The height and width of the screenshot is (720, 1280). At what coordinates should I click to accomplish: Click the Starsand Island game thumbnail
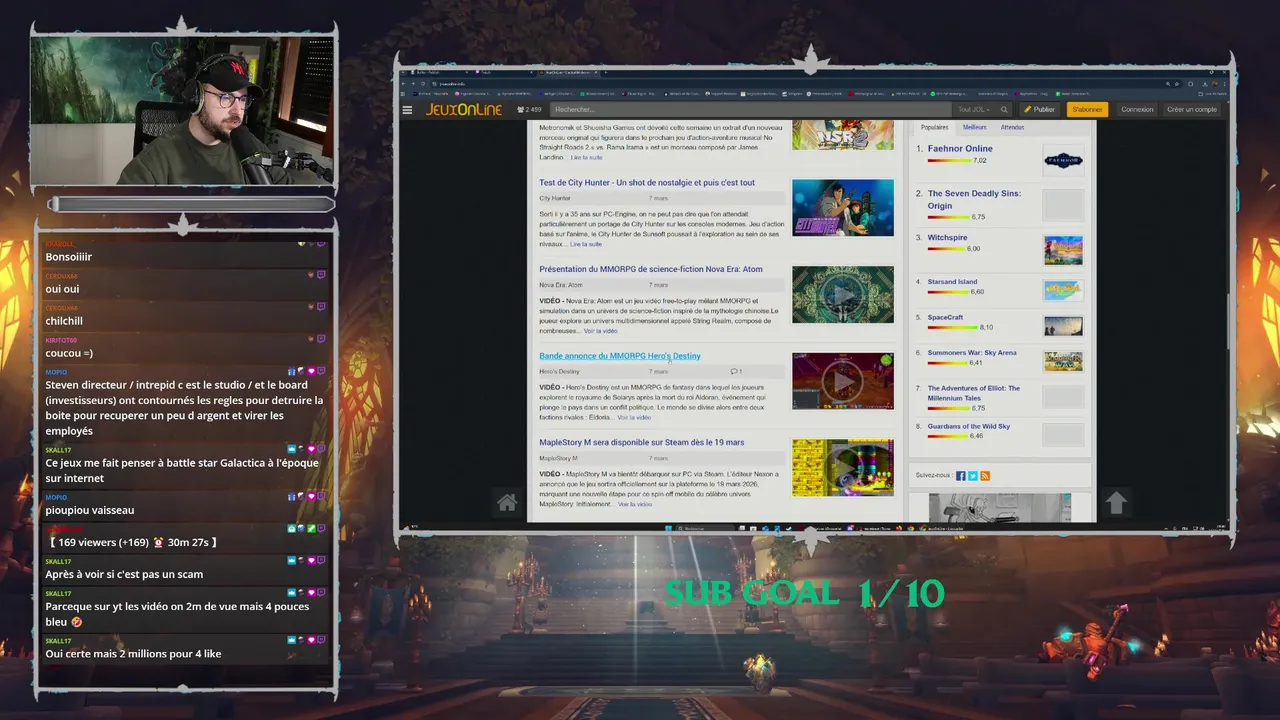click(x=1063, y=291)
